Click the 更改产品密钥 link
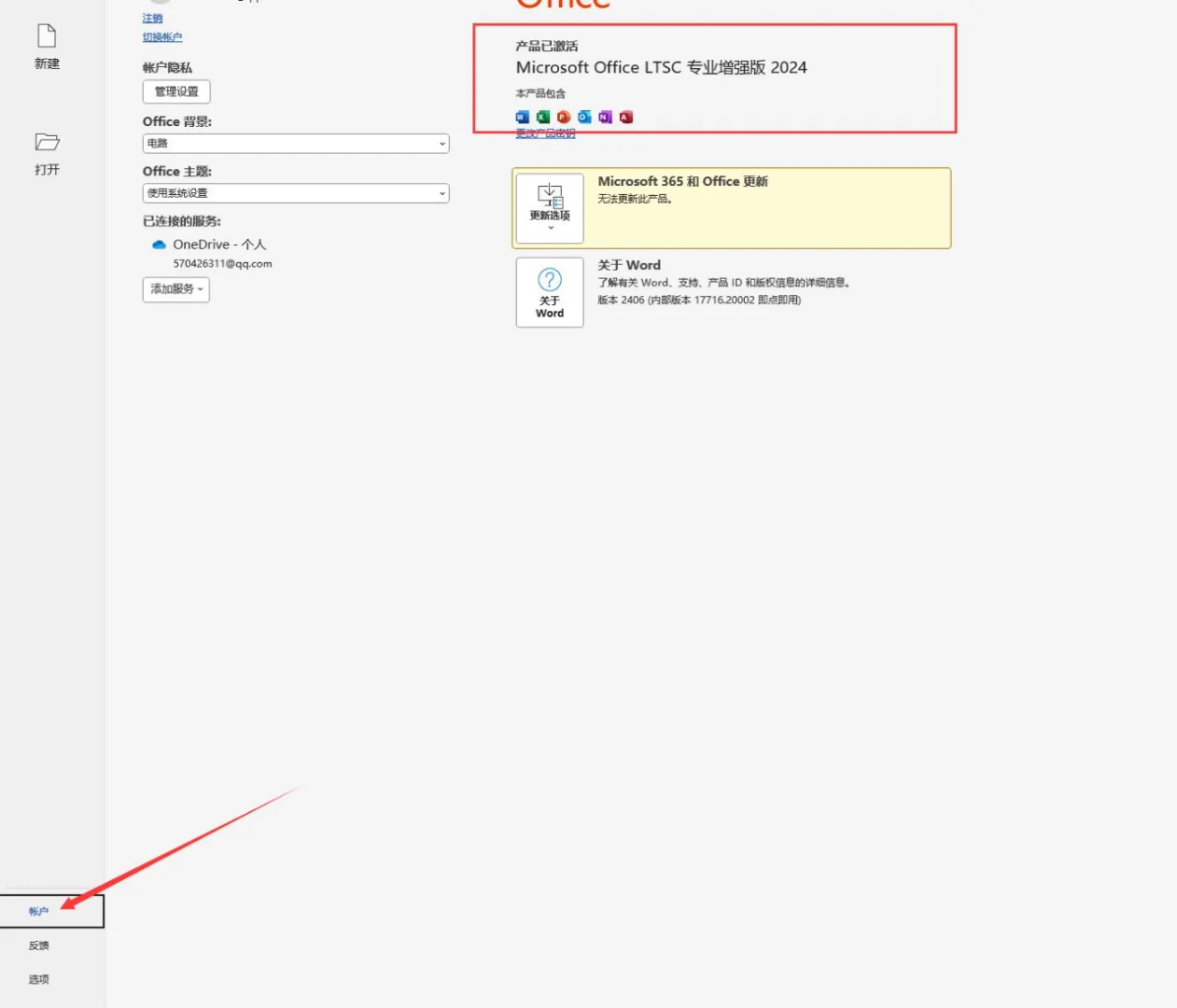 click(546, 132)
